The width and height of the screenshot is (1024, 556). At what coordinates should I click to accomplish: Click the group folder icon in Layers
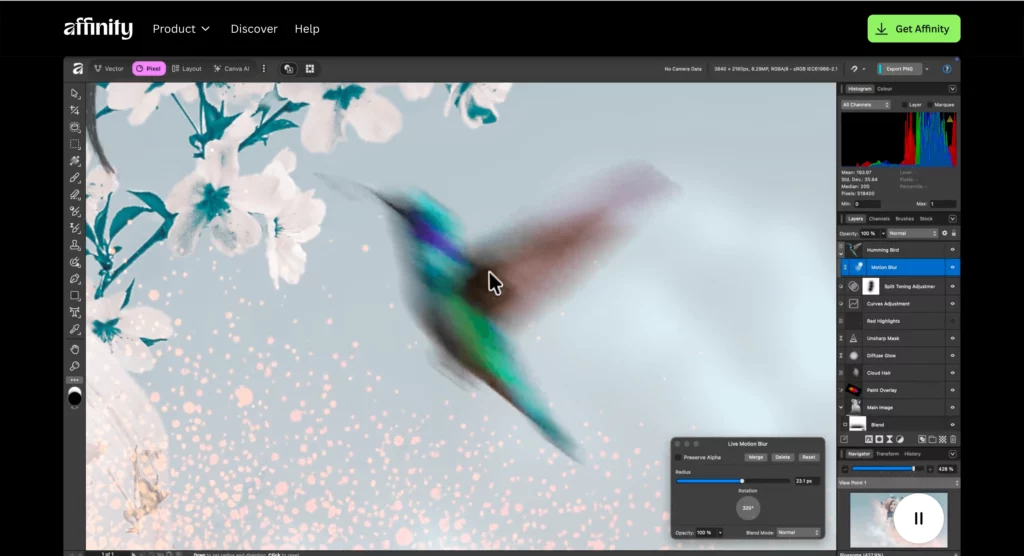click(933, 439)
